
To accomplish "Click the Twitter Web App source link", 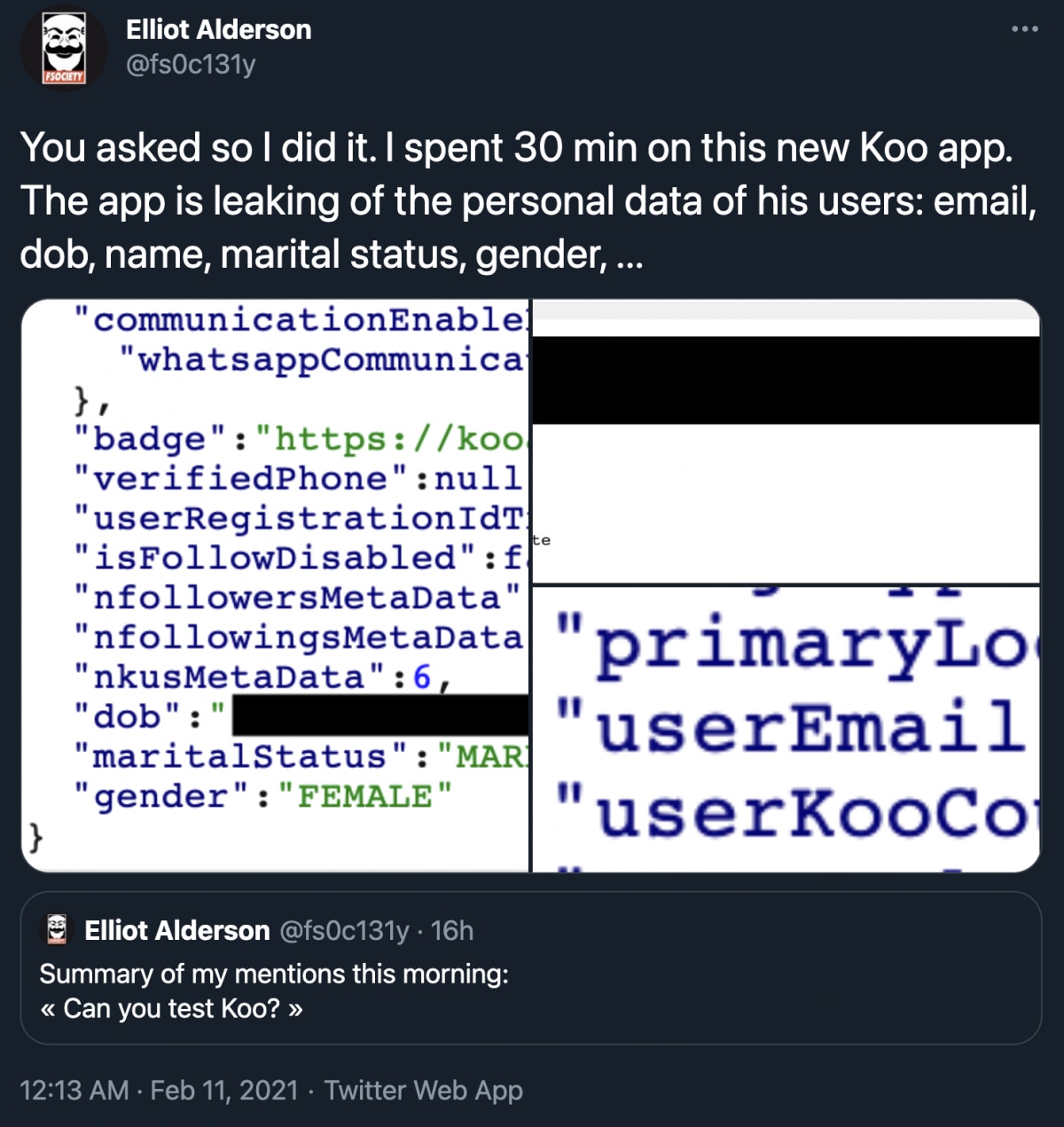I will tap(423, 1090).
